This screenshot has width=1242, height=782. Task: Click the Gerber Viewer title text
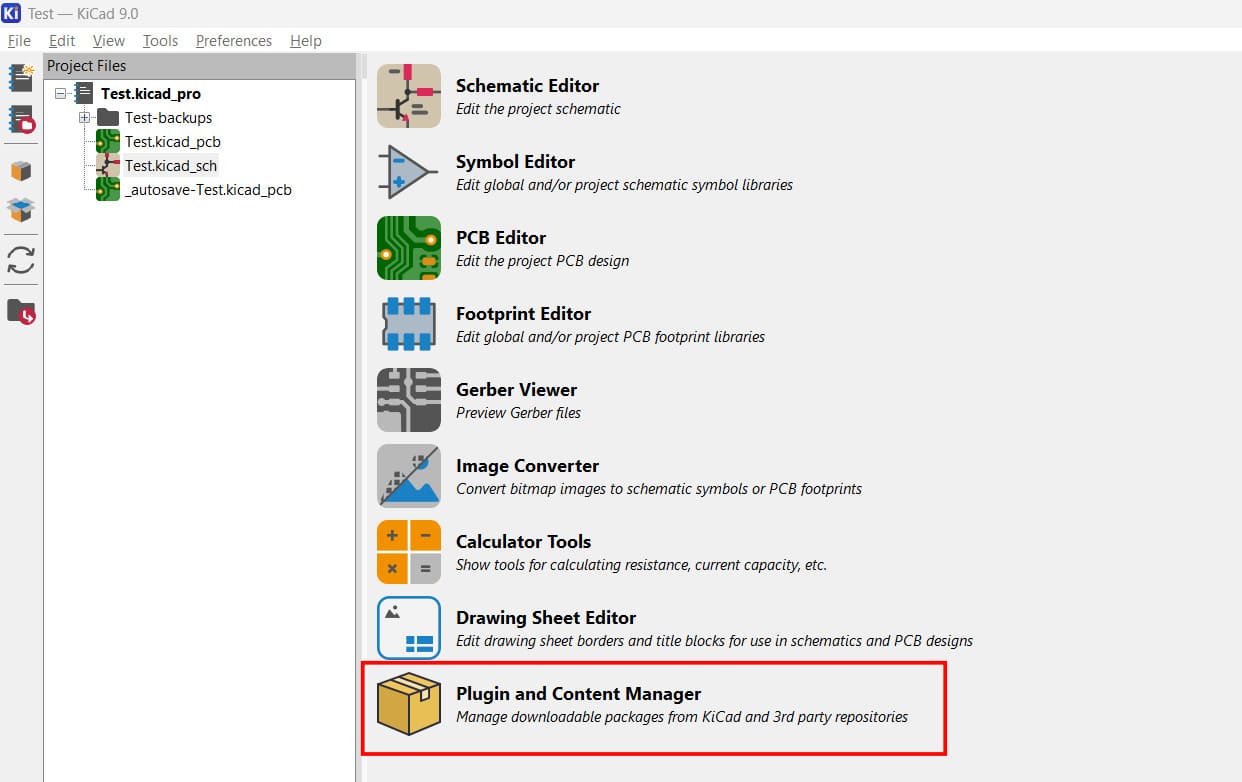(516, 390)
